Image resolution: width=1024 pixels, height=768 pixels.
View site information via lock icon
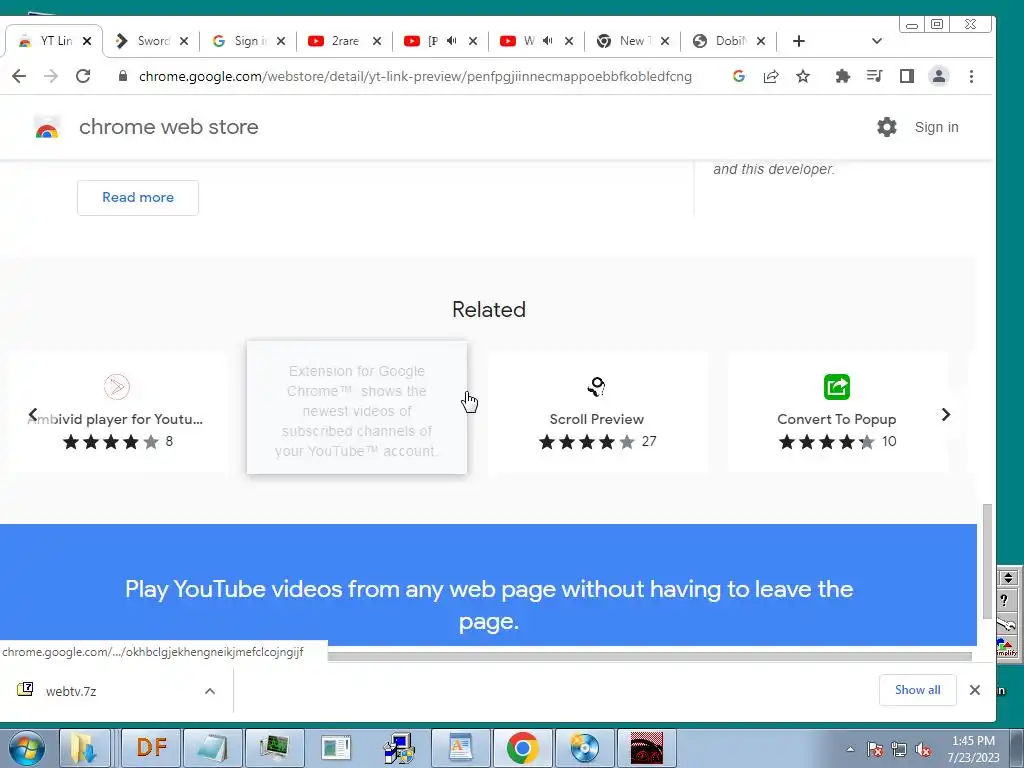point(122,76)
